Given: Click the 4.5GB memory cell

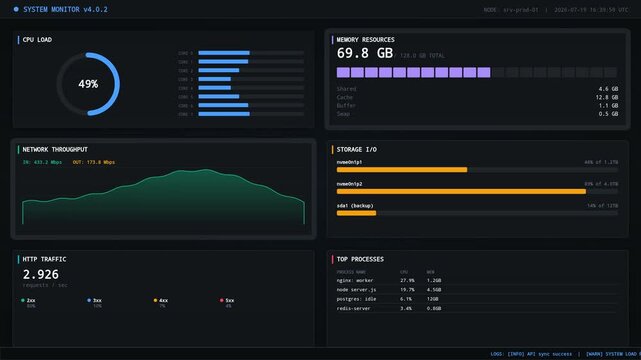Looking at the screenshot, I should coord(434,290).
